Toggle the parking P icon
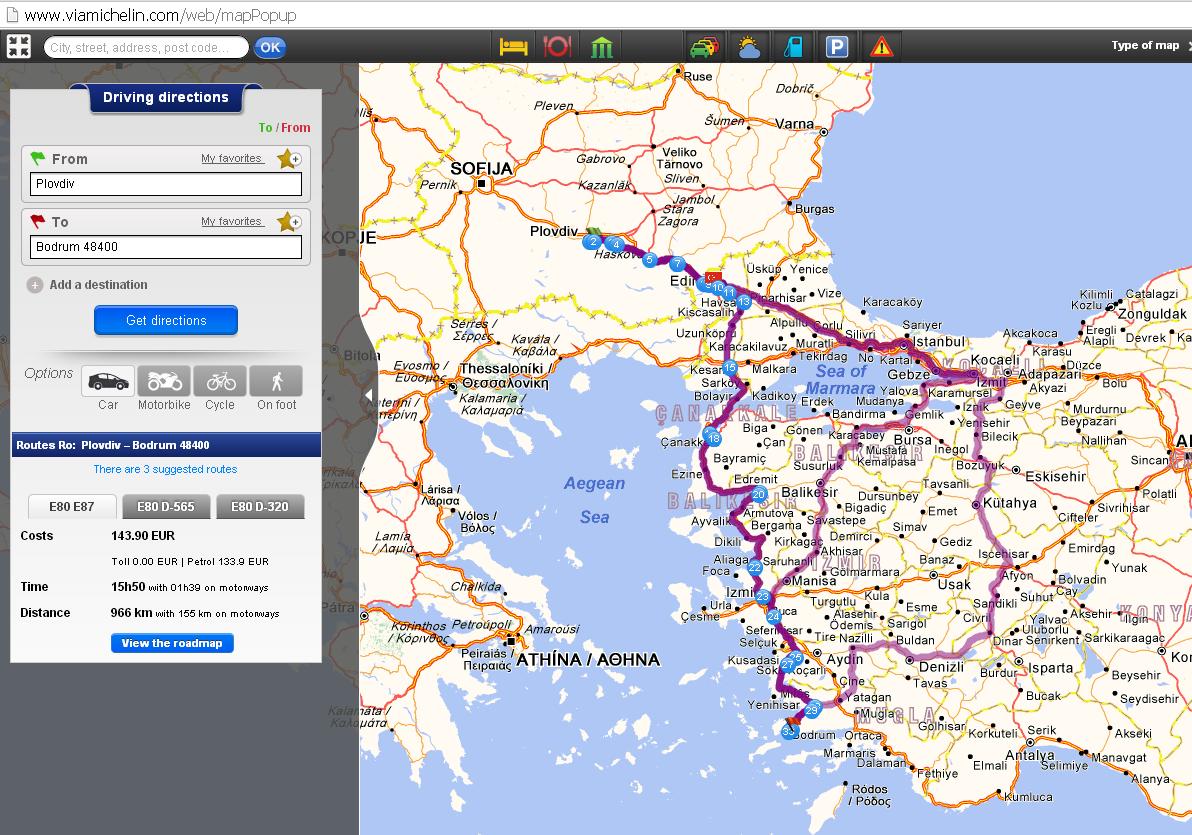 (837, 46)
